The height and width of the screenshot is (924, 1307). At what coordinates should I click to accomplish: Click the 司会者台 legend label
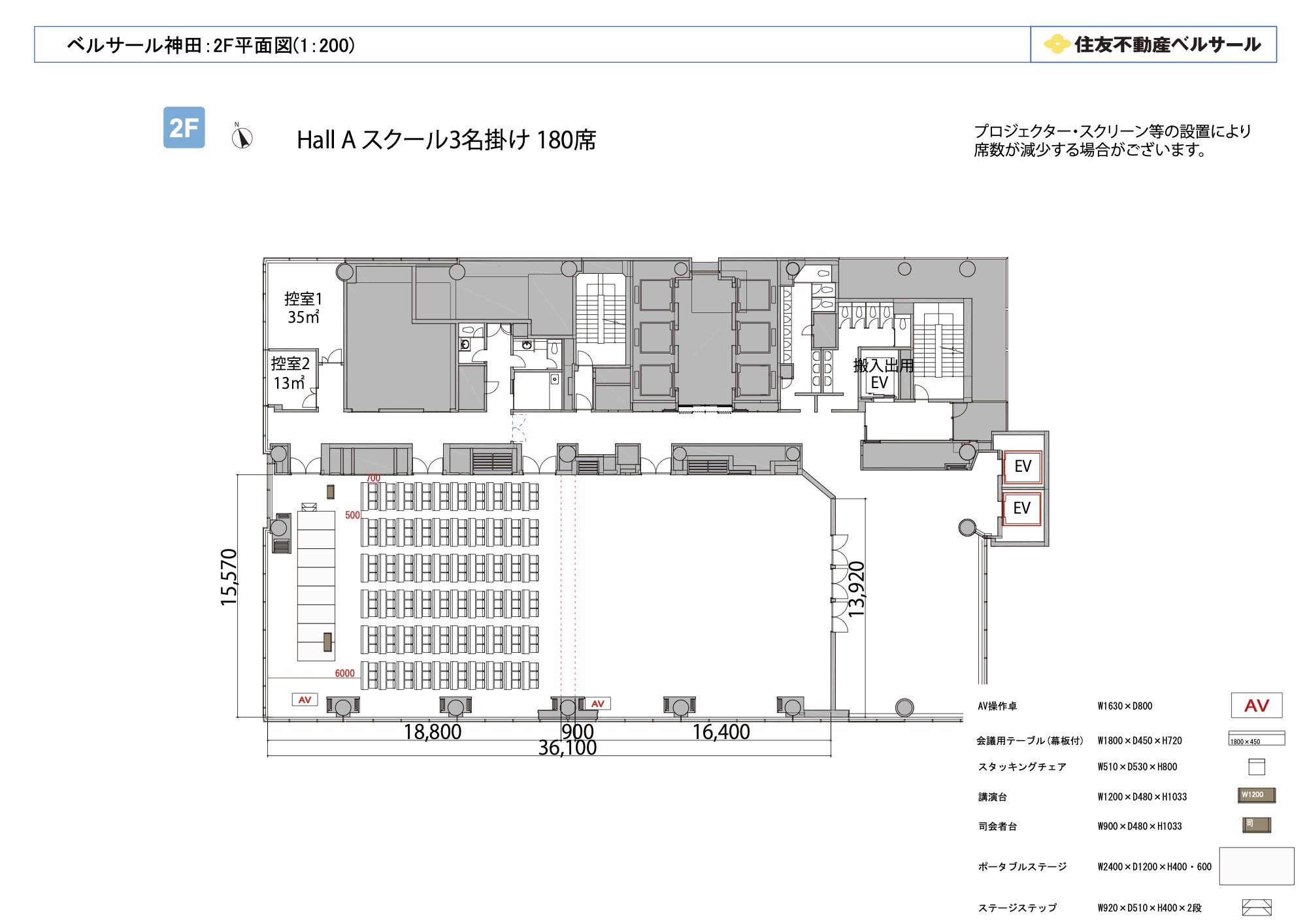point(997,826)
